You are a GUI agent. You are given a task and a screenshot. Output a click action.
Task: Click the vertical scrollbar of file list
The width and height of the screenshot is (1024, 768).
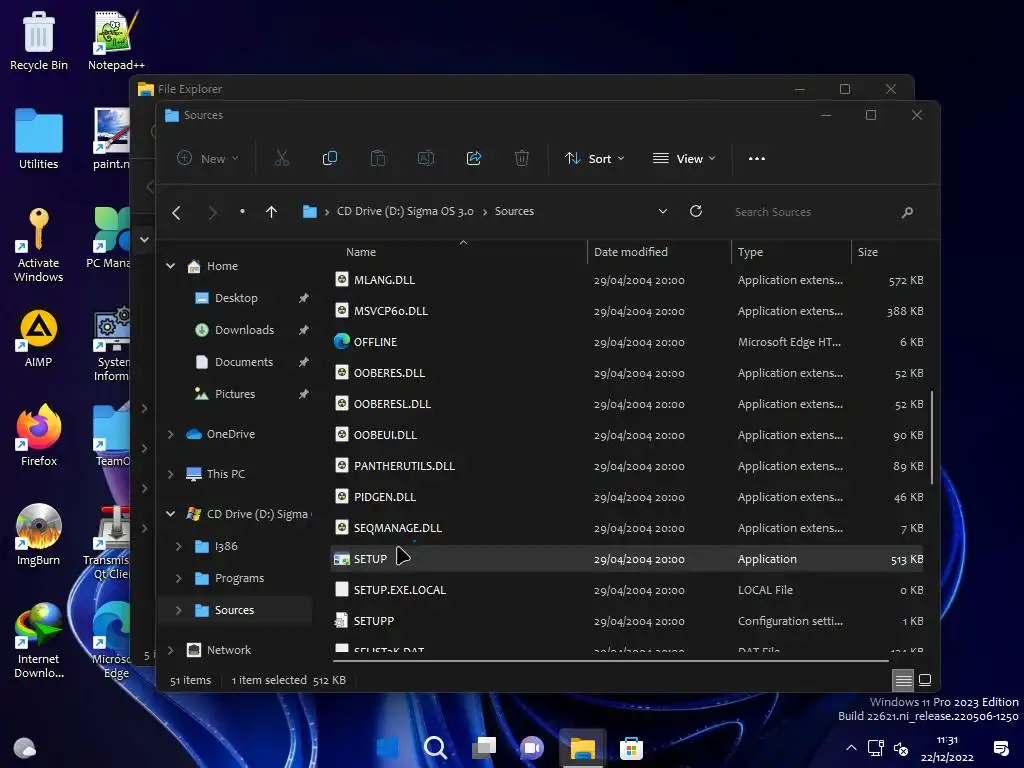pyautogui.click(x=932, y=438)
